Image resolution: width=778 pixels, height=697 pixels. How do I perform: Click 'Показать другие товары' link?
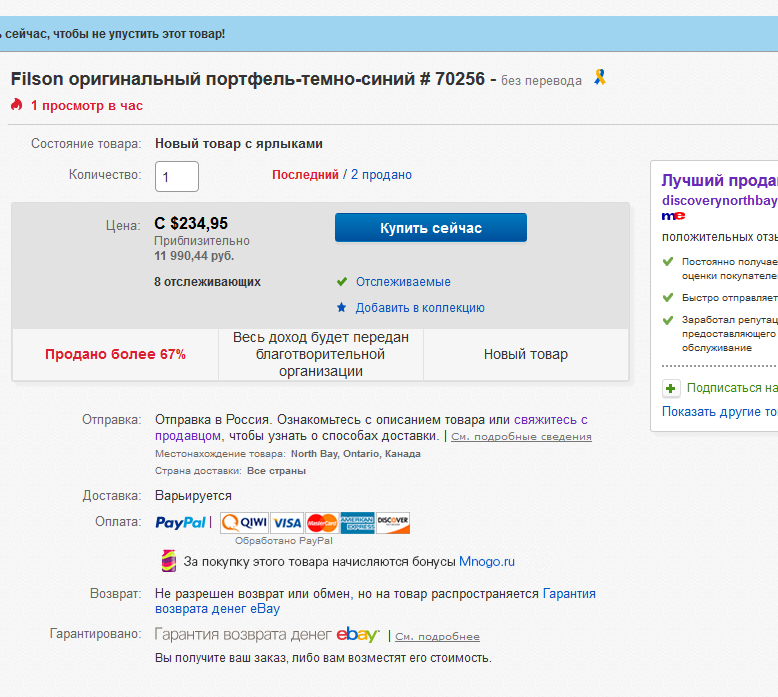tap(719, 412)
